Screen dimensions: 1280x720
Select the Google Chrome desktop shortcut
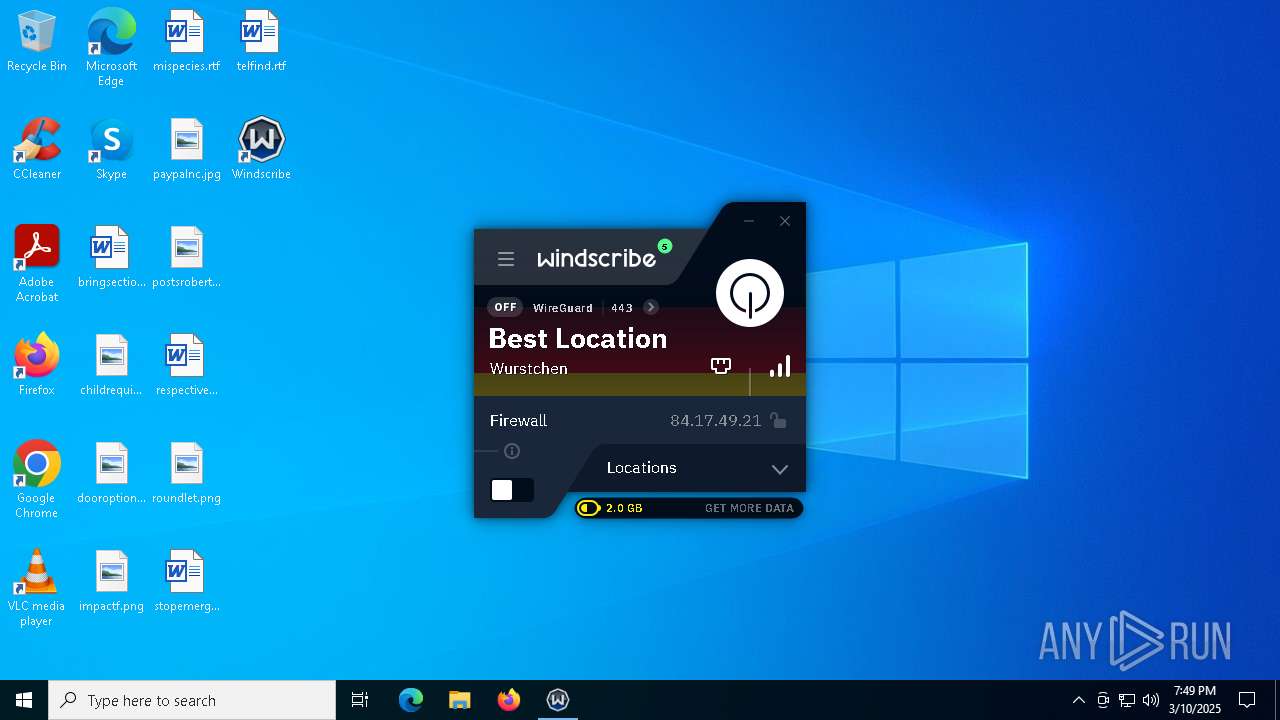point(37,480)
